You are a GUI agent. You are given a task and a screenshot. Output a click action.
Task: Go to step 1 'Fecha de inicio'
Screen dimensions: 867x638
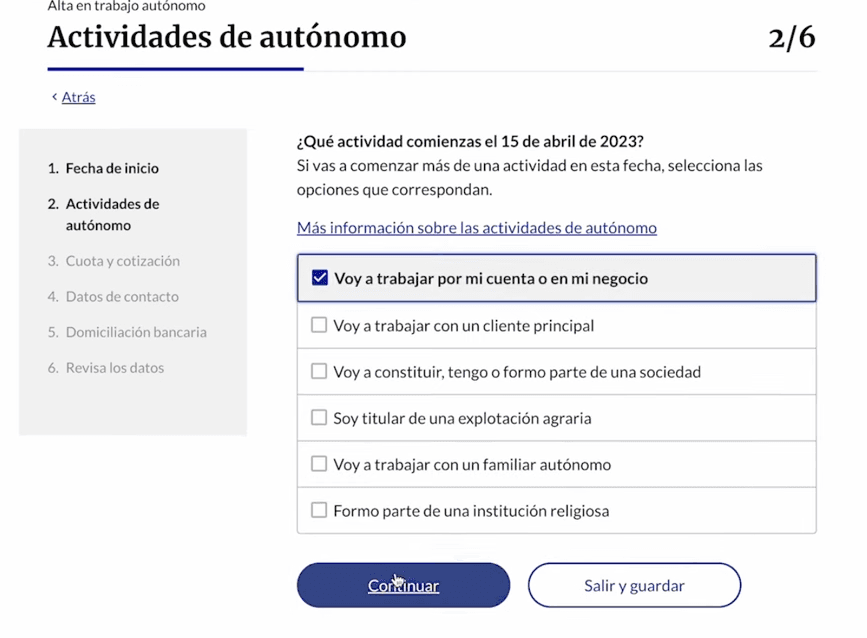tap(111, 168)
